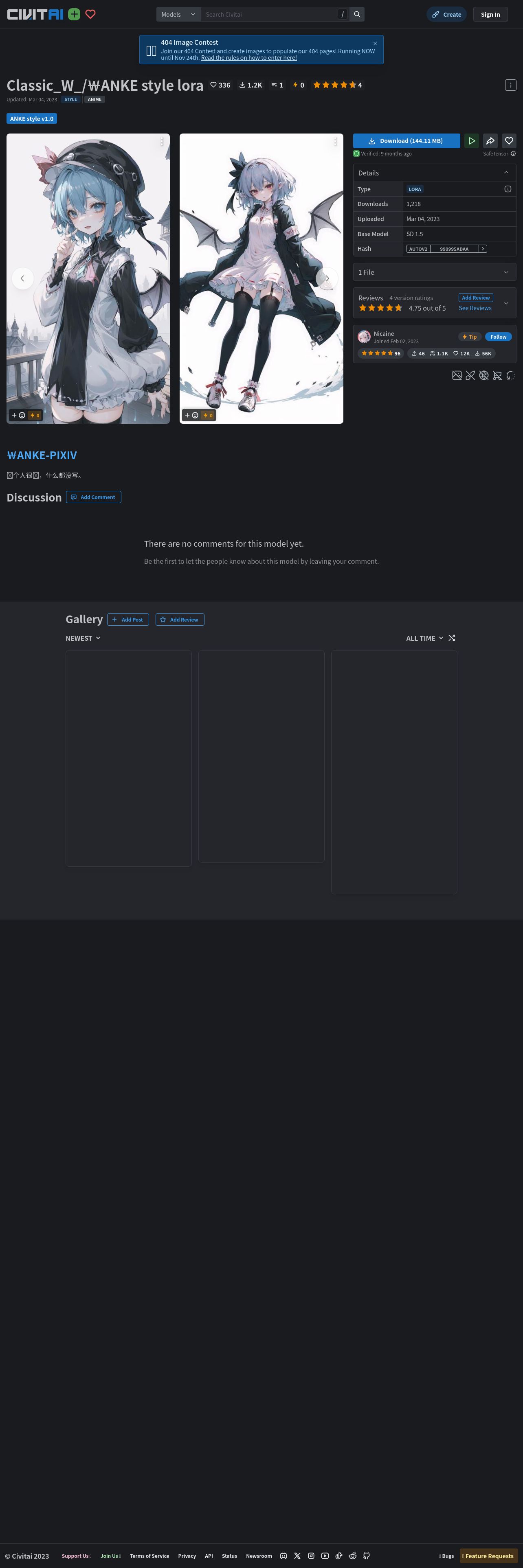Click the STYLE tag
The width and height of the screenshot is (523, 1568).
coord(70,99)
